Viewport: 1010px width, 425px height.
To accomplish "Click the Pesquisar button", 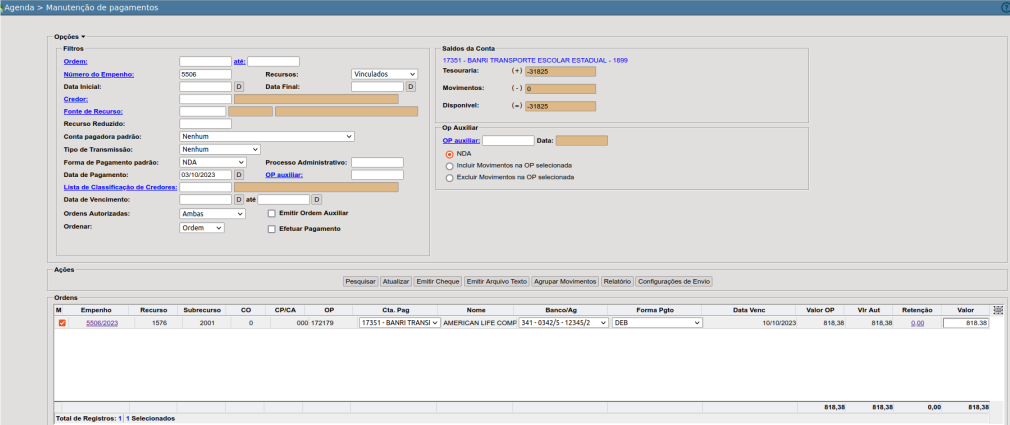I will [360, 282].
